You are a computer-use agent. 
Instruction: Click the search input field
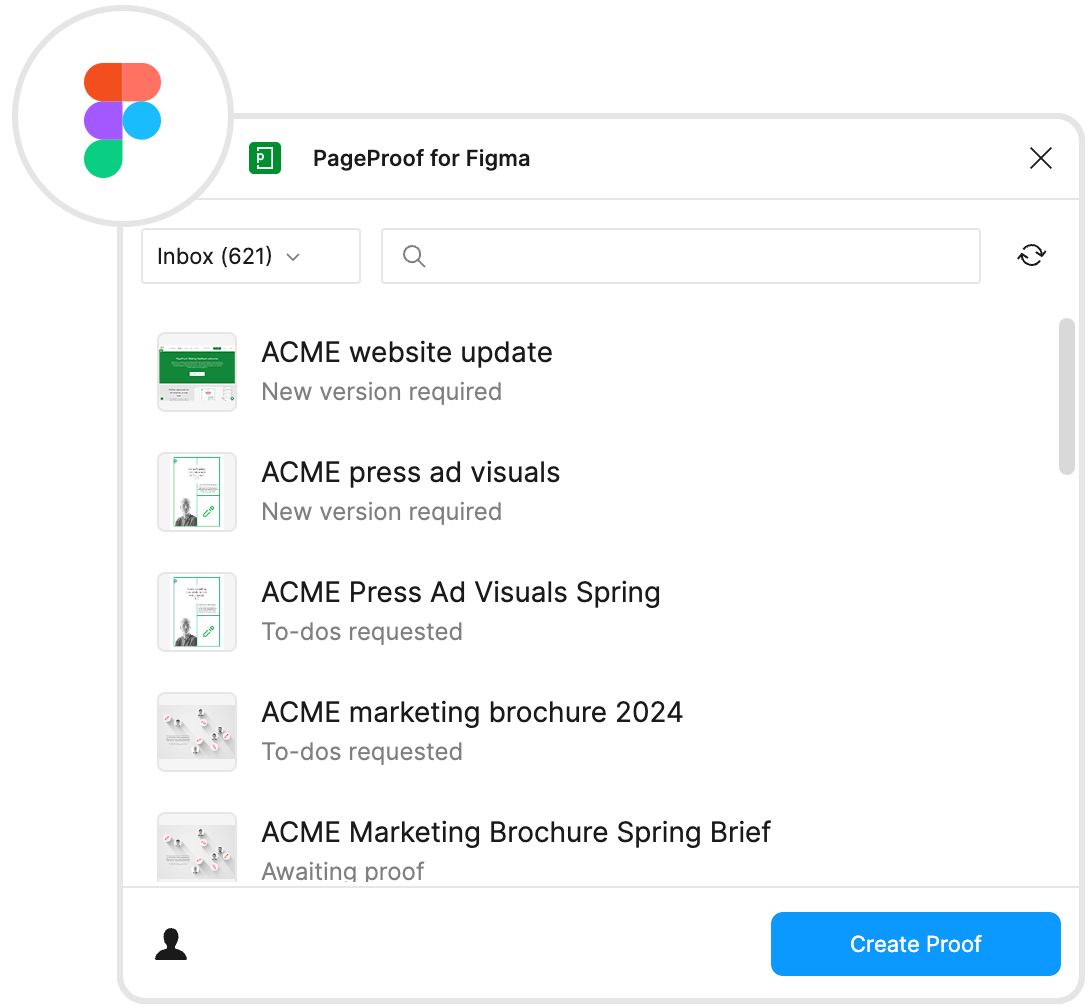pos(681,256)
